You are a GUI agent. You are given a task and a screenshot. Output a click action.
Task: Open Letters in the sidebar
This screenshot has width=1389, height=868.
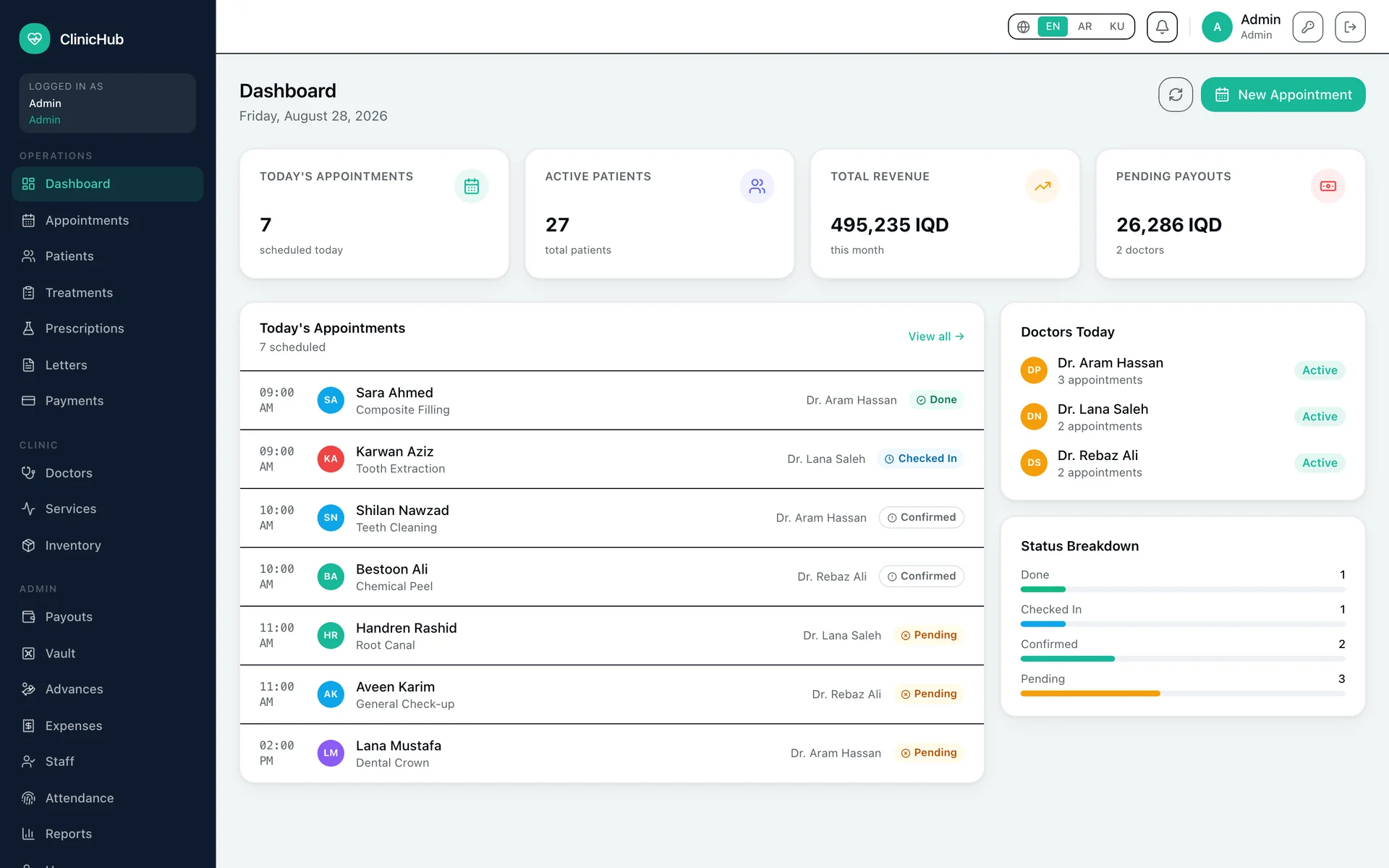pyautogui.click(x=107, y=365)
